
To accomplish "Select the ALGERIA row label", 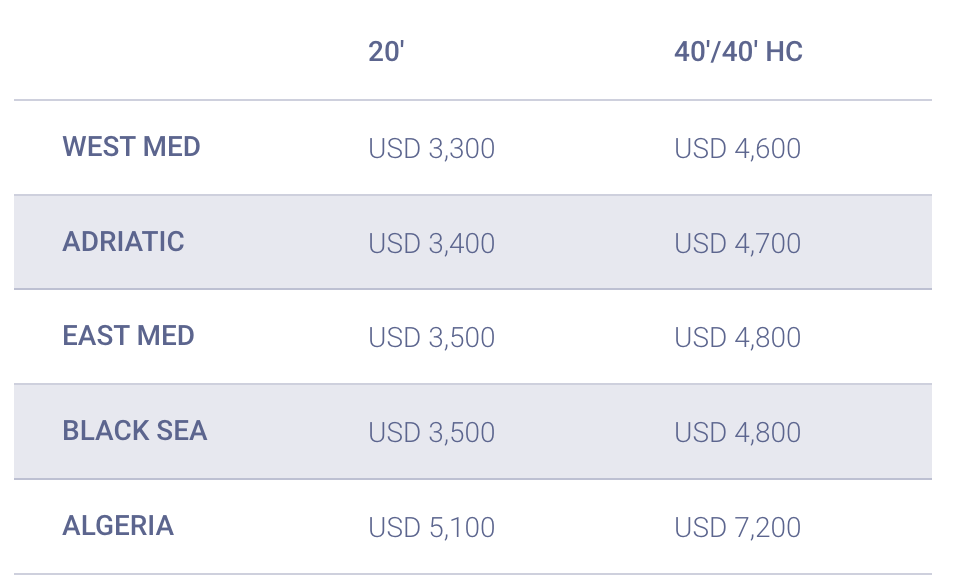I will click(118, 526).
